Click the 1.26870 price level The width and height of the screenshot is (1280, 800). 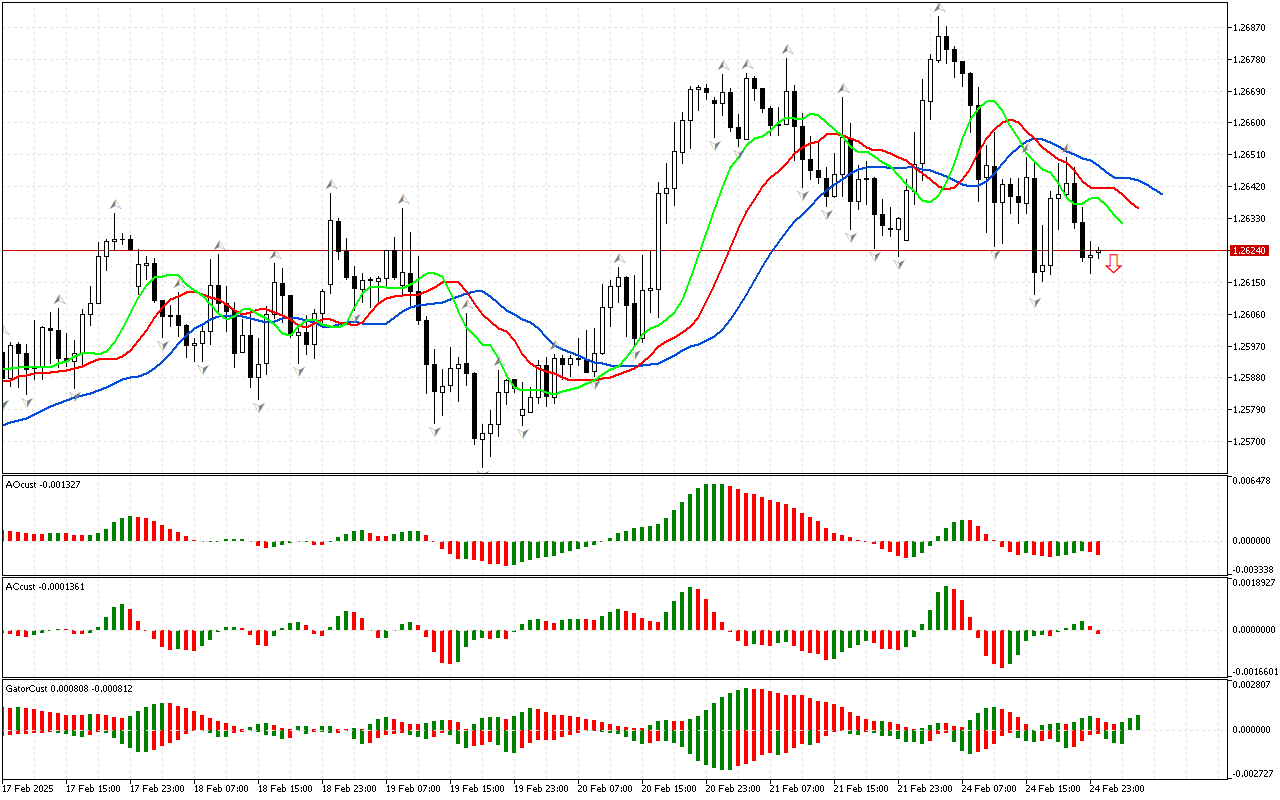(1250, 27)
